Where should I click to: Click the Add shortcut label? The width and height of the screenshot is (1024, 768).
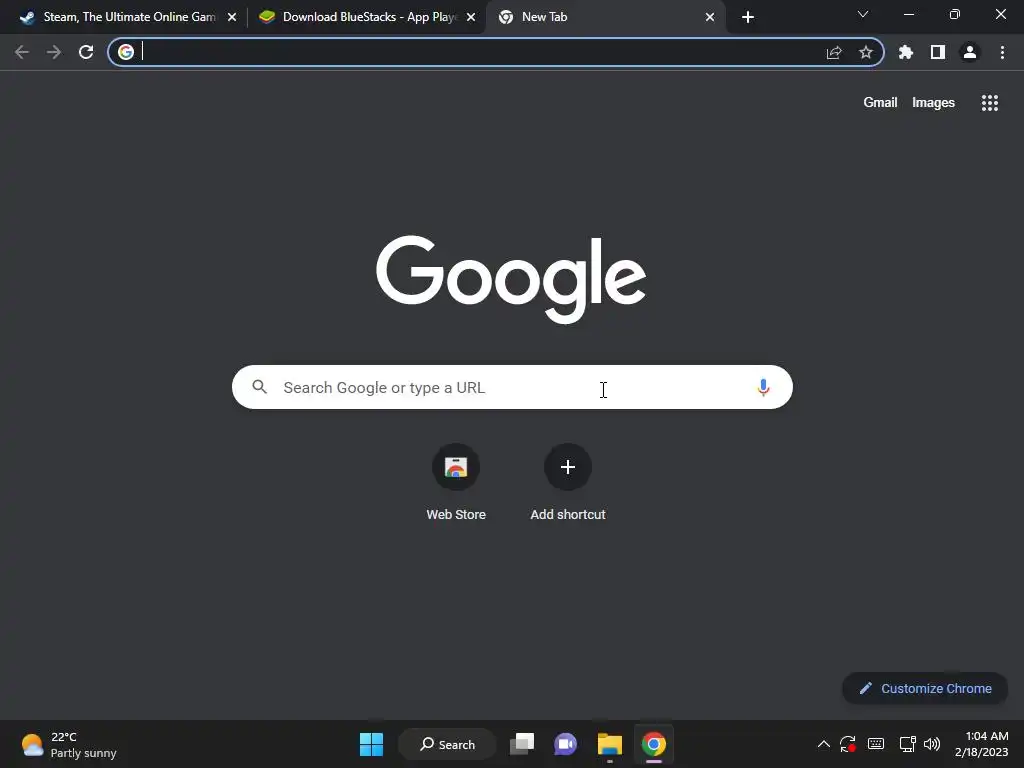pyautogui.click(x=568, y=515)
